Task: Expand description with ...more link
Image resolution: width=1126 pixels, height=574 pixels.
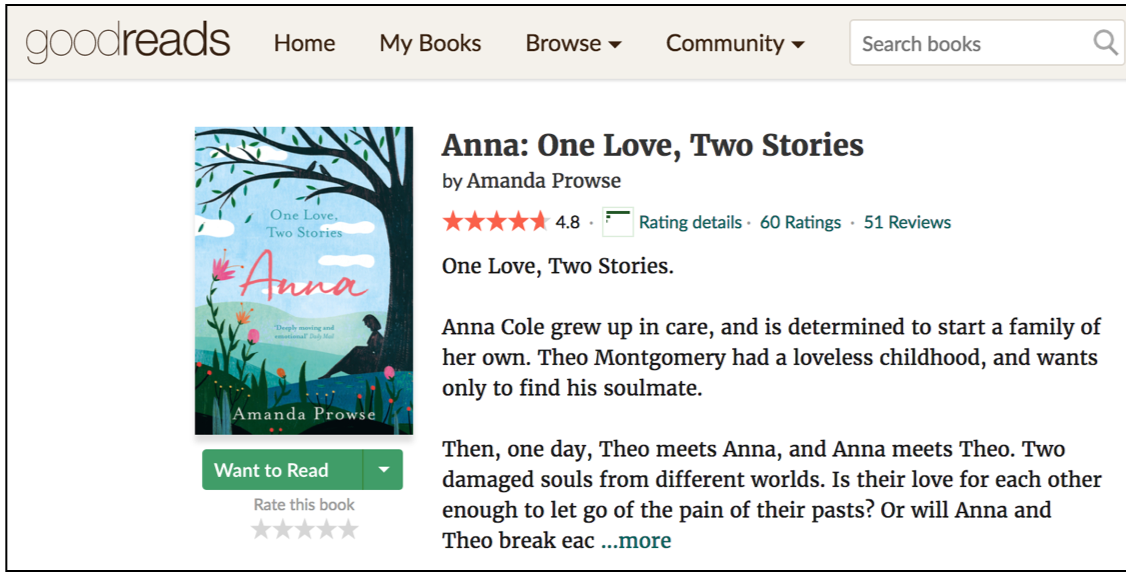Action: pos(636,540)
